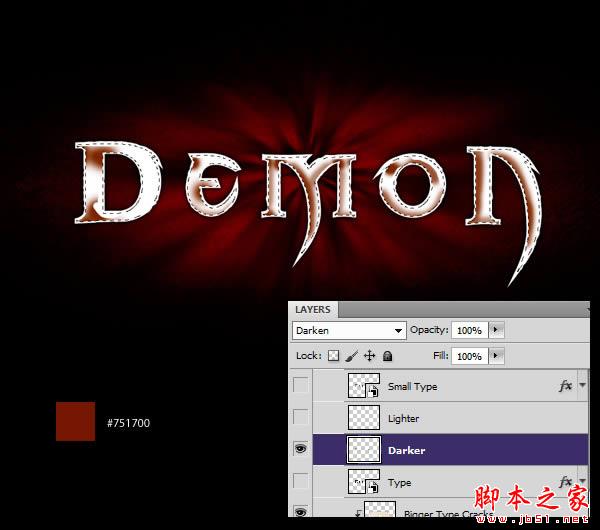Click the Opacity label
600x530 pixels.
pos(429,330)
